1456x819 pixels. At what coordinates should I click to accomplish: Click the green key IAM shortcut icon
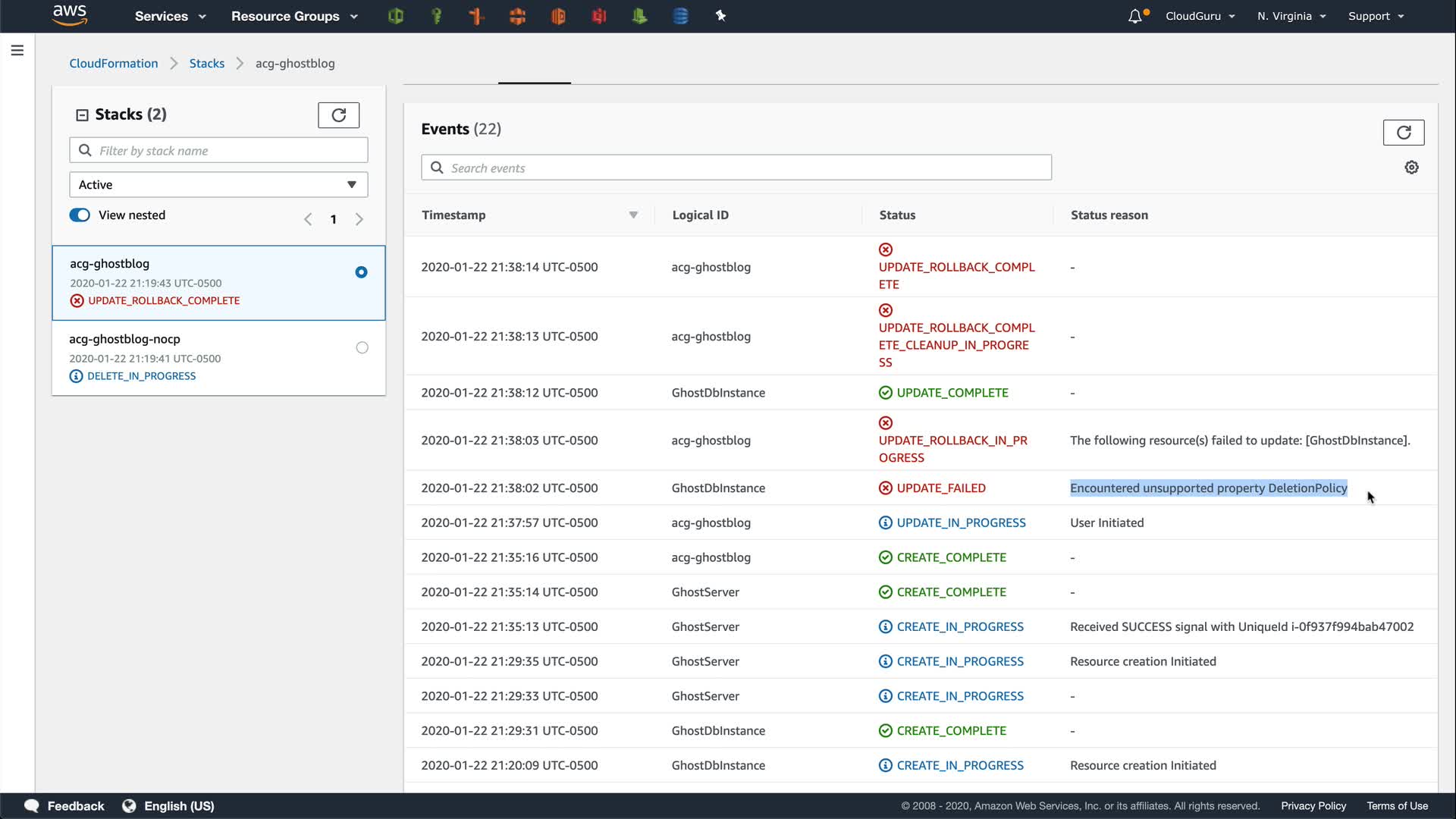coord(436,16)
